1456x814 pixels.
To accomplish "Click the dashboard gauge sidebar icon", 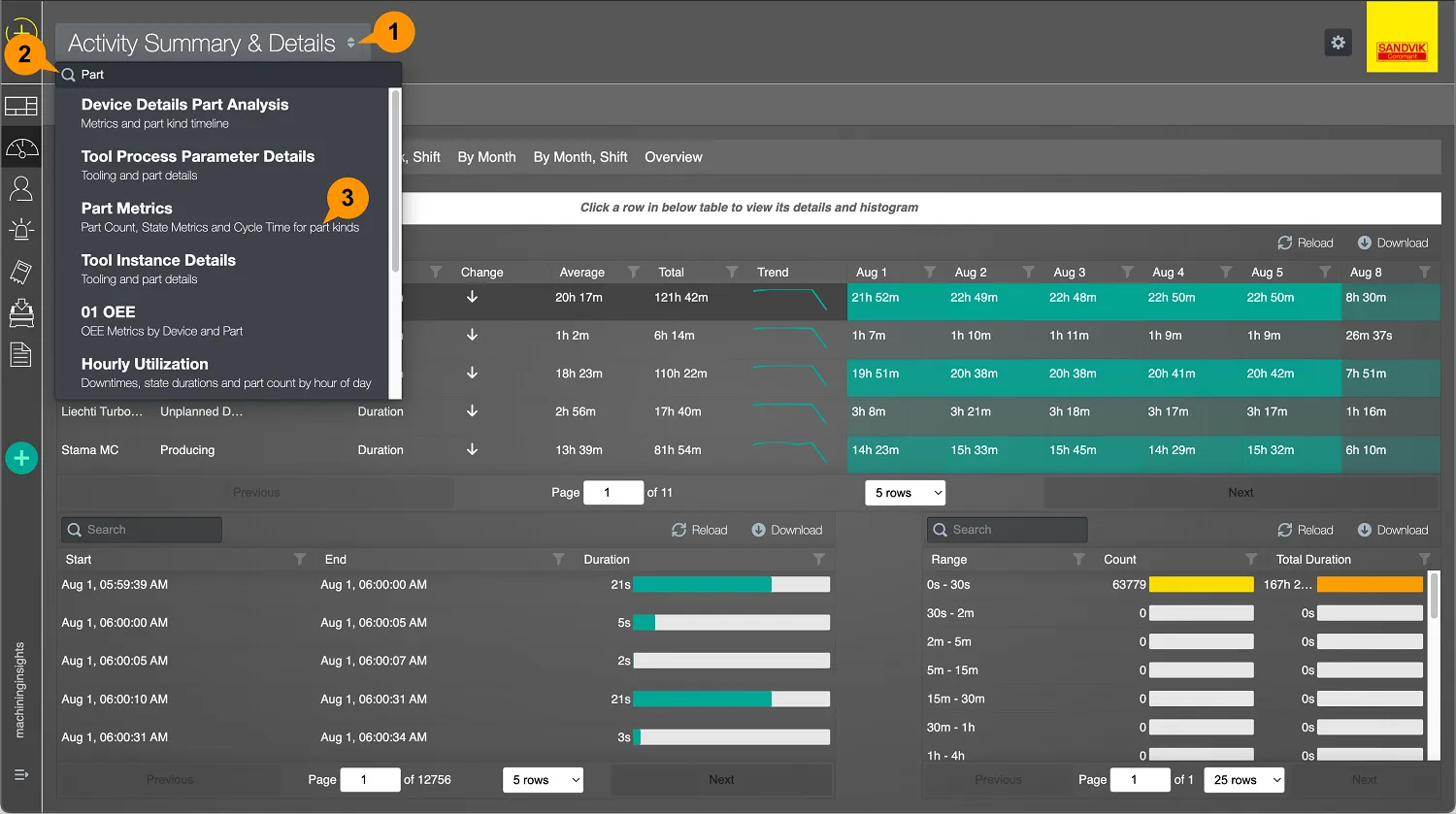I will 21,148.
